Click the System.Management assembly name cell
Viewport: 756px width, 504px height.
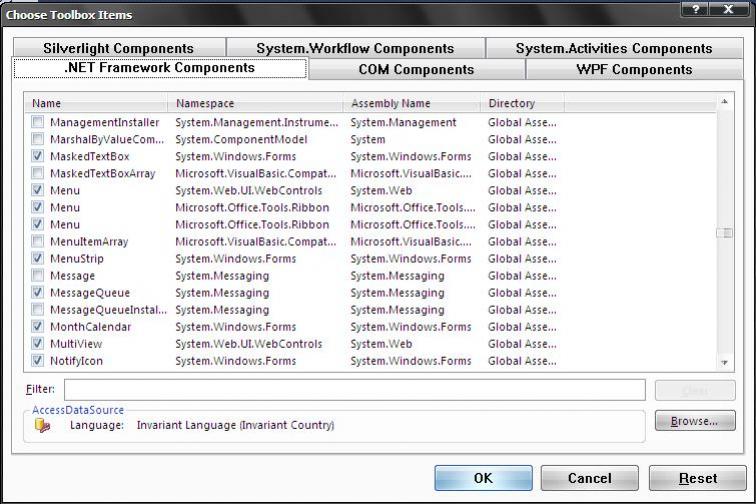tap(403, 122)
